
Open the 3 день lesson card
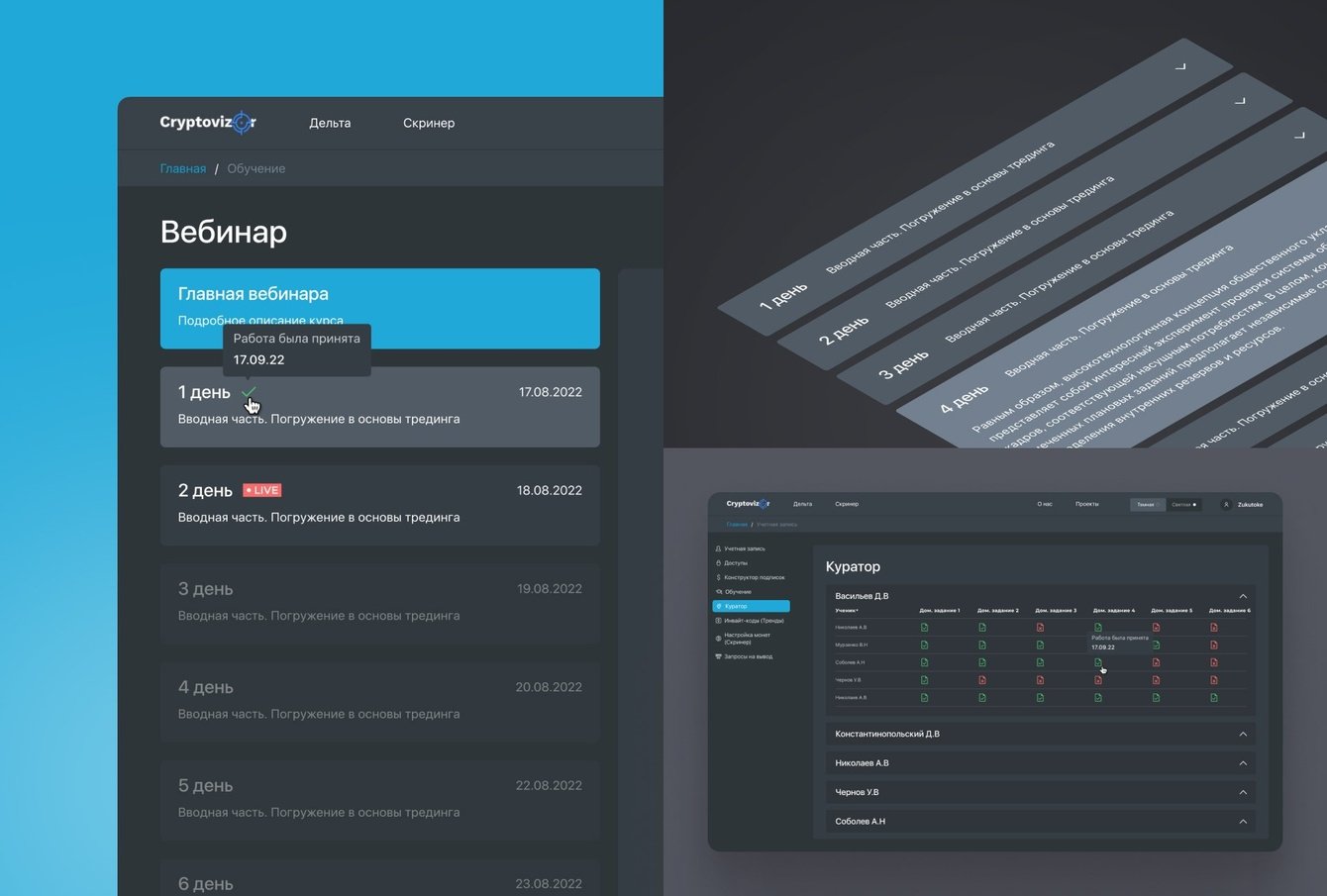click(x=380, y=604)
